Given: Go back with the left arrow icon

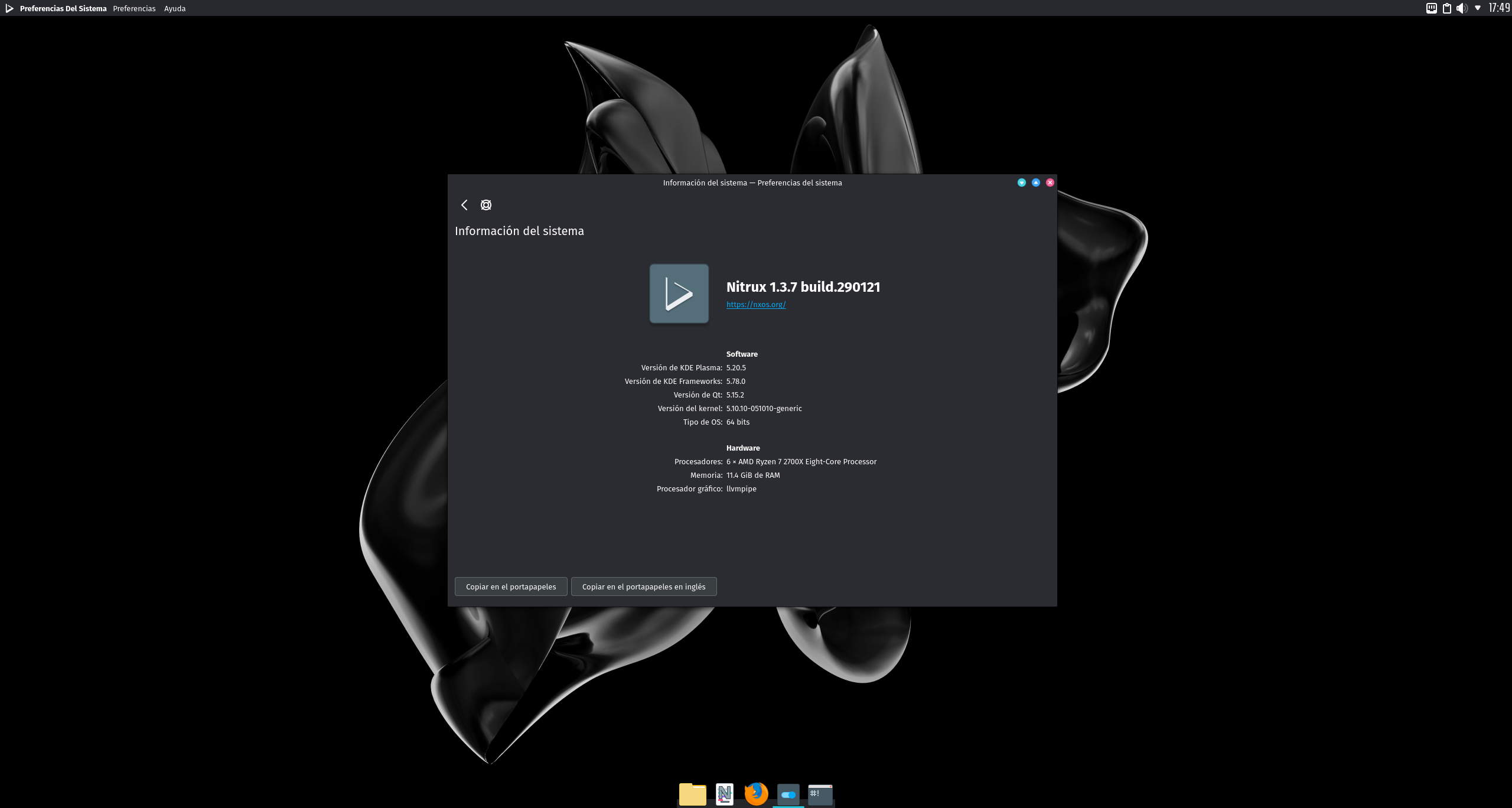Looking at the screenshot, I should click(x=464, y=205).
